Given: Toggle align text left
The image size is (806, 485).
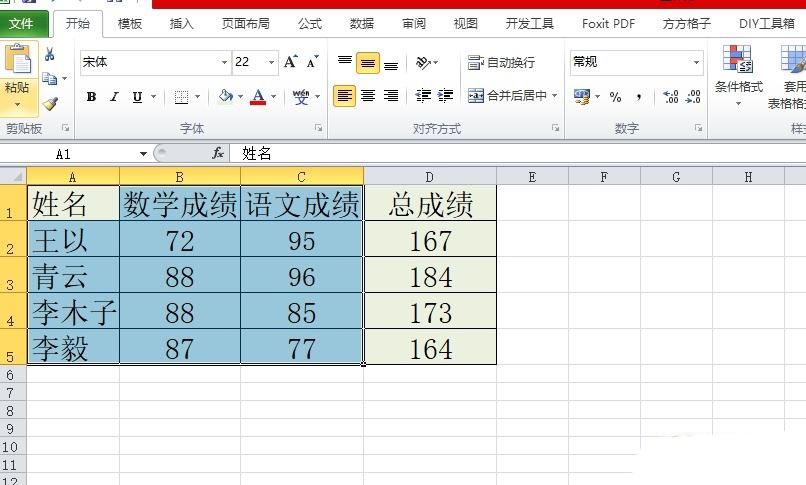Looking at the screenshot, I should click(344, 96).
